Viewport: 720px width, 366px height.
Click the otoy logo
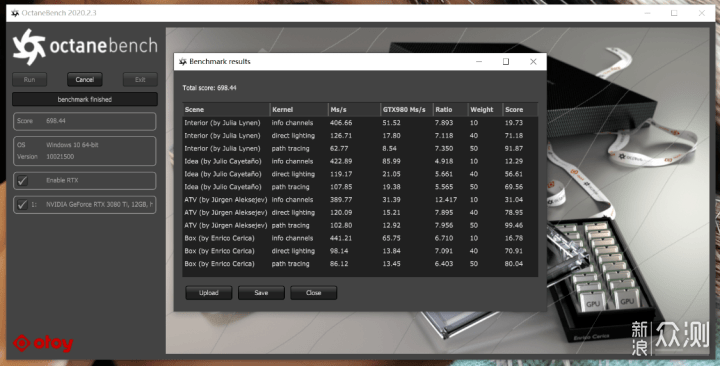click(x=43, y=343)
